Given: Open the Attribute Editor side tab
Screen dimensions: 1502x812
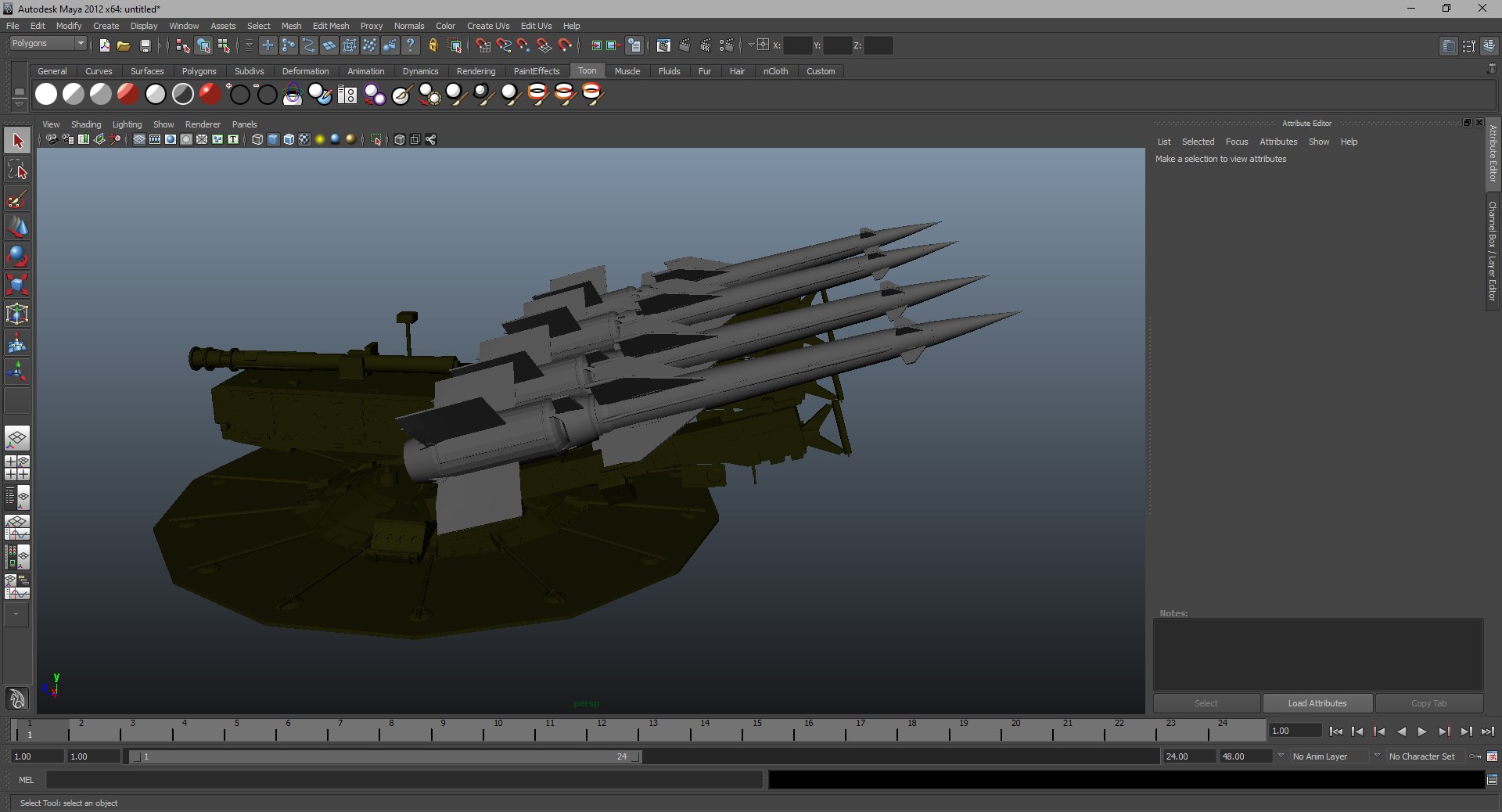Looking at the screenshot, I should pos(1493,153).
